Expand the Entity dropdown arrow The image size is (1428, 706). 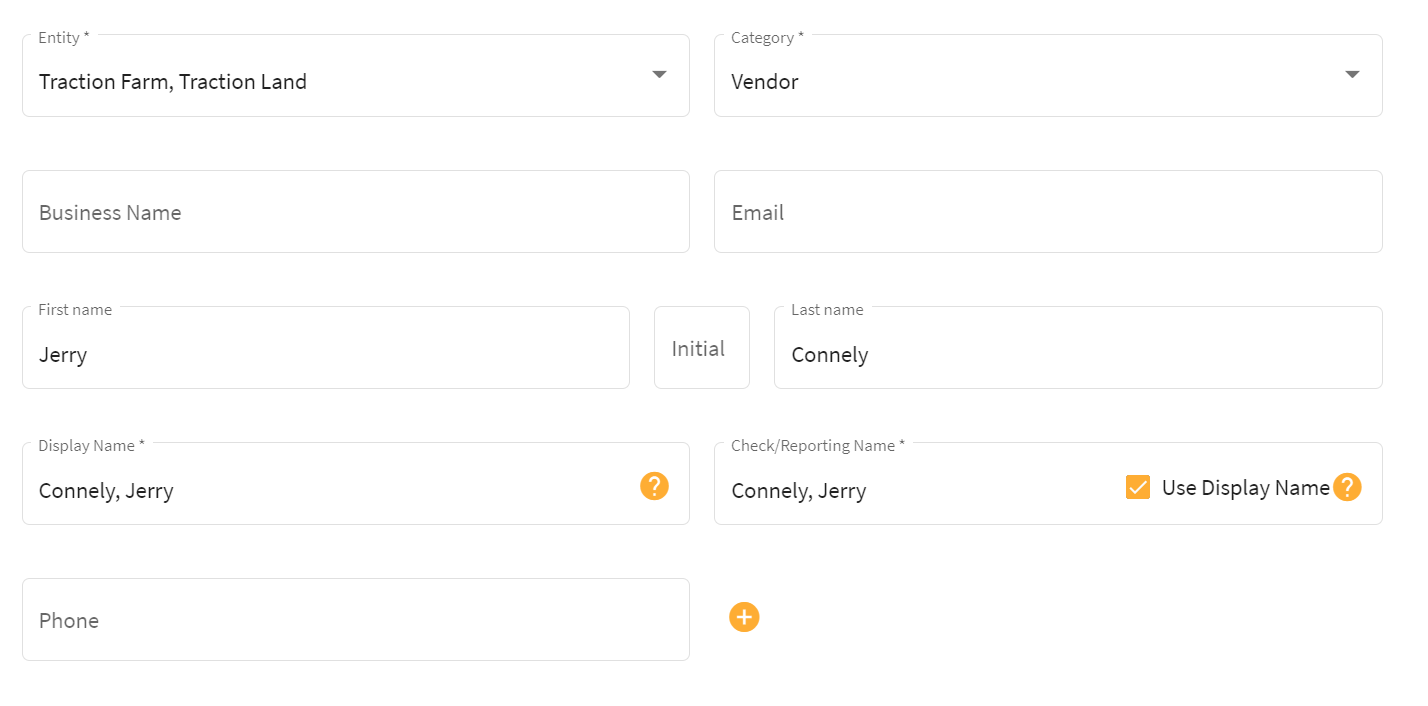[x=659, y=75]
